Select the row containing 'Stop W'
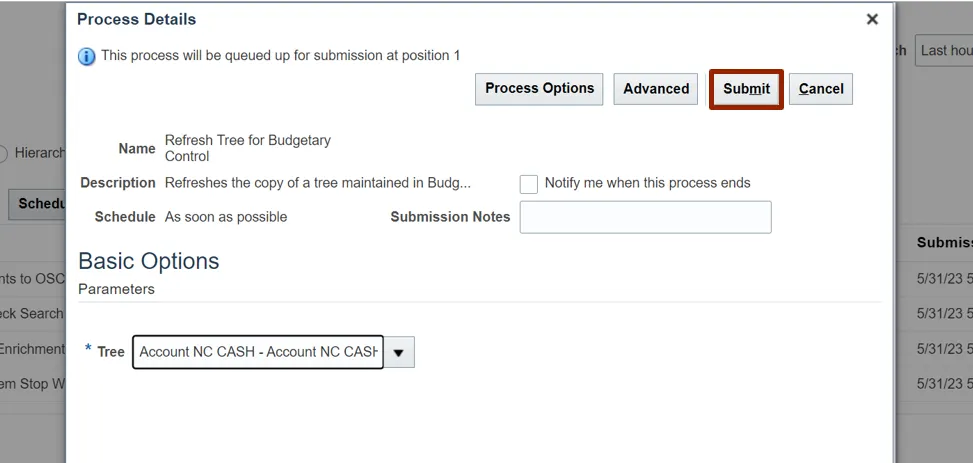Screen dimensions: 973x463 [33, 384]
